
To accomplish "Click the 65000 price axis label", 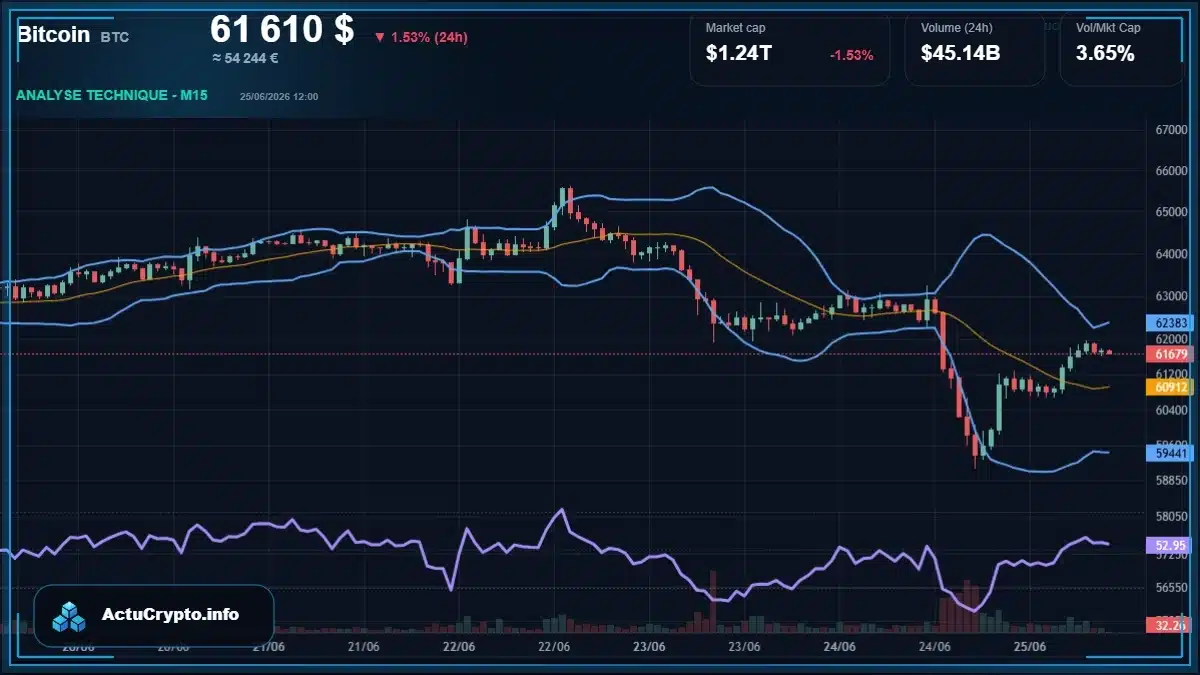I will tap(1170, 212).
